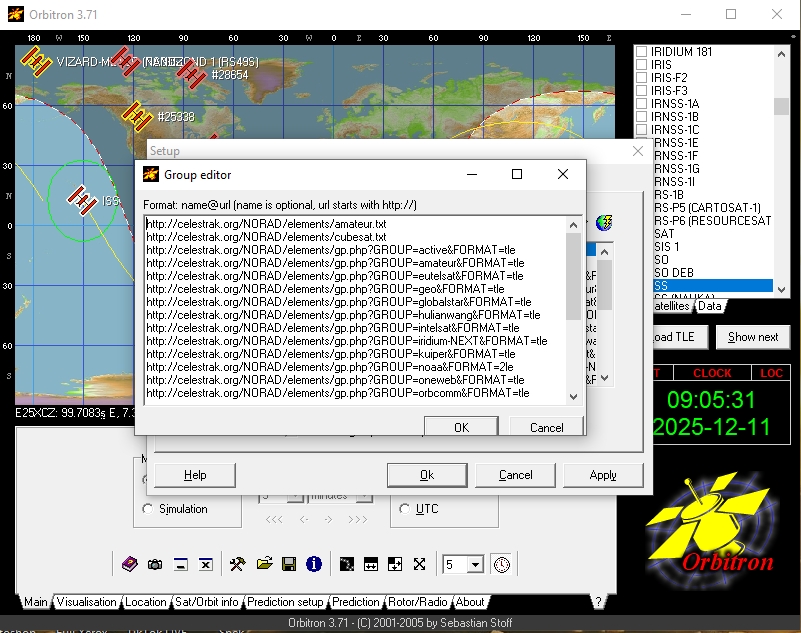The width and height of the screenshot is (801, 633).
Task: Click the blue info icon
Action: click(314, 564)
